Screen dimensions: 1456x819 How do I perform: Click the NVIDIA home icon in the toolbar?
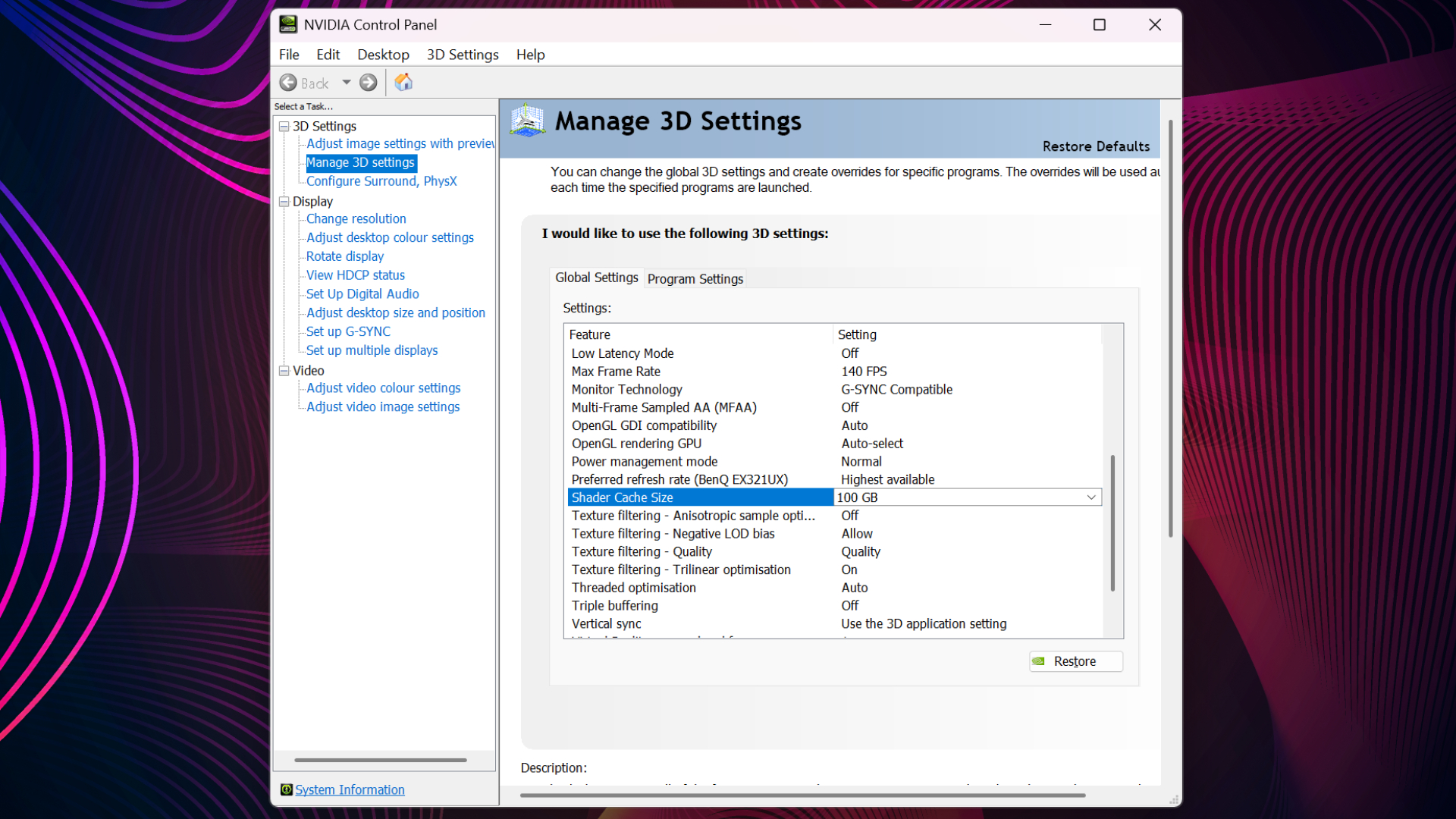coord(403,82)
